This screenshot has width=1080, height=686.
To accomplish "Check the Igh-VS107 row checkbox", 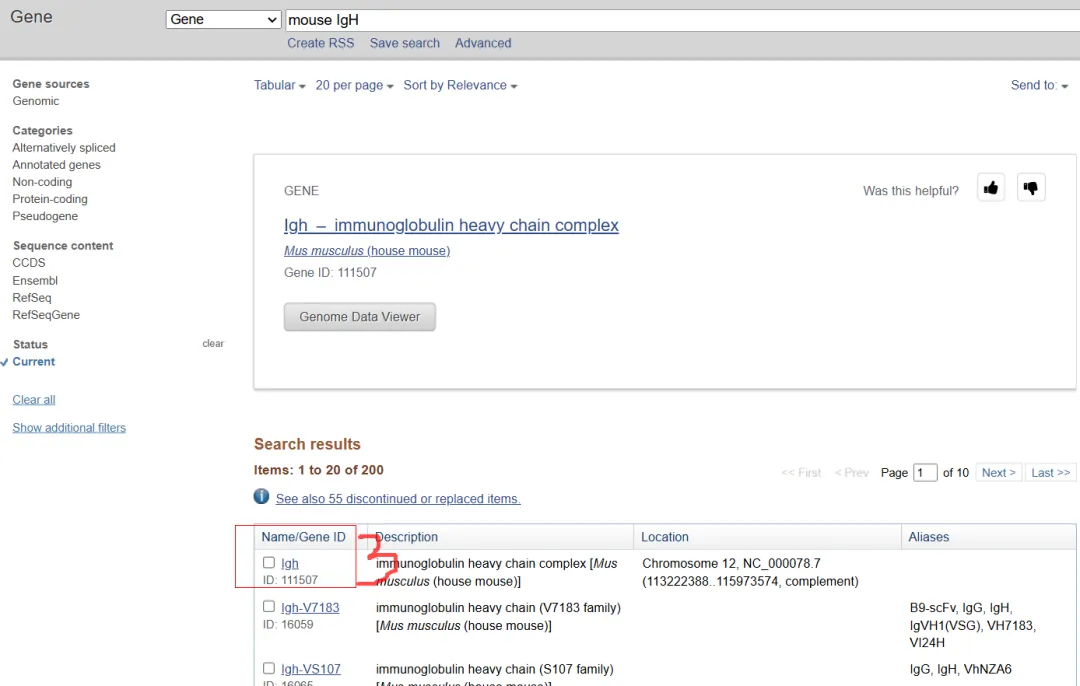I will pyautogui.click(x=269, y=668).
